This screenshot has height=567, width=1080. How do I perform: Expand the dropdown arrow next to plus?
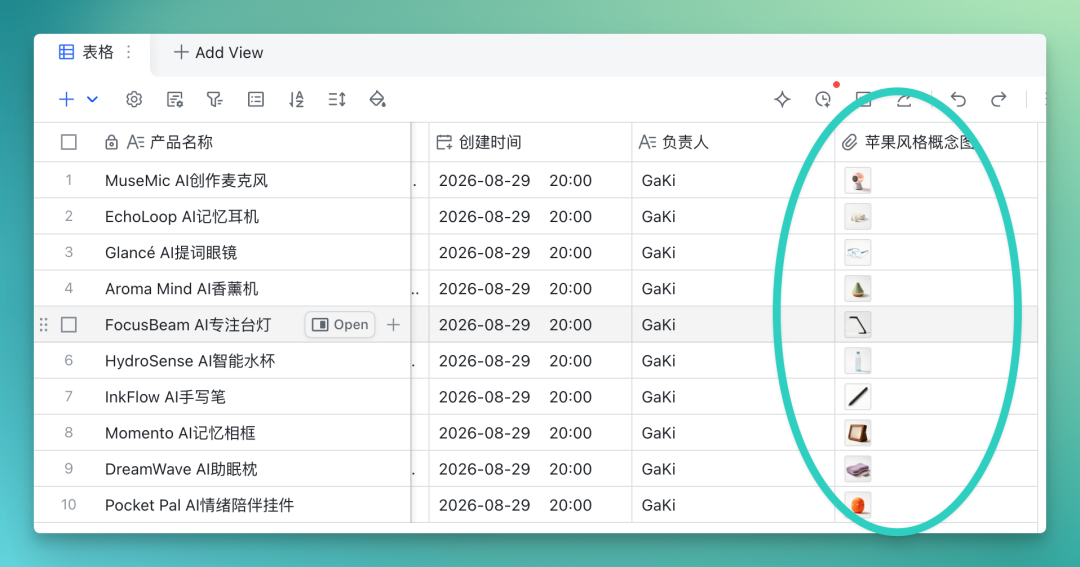tap(92, 100)
